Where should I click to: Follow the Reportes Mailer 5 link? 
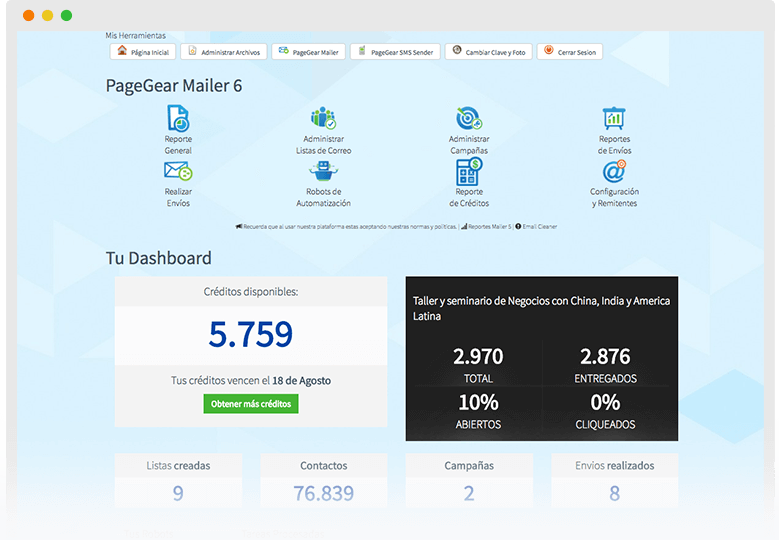(x=489, y=227)
